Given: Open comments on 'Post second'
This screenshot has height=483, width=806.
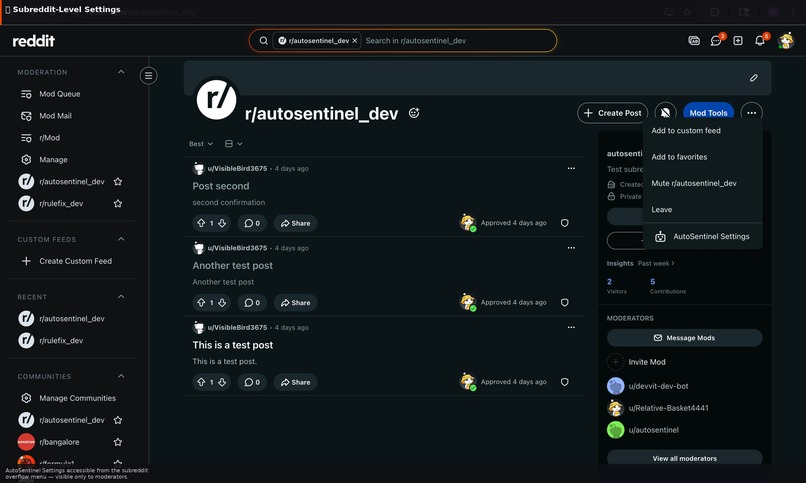Looking at the screenshot, I should (252, 223).
